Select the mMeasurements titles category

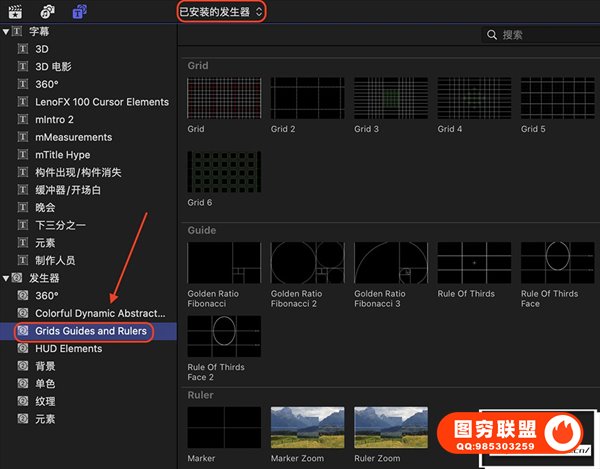click(74, 137)
